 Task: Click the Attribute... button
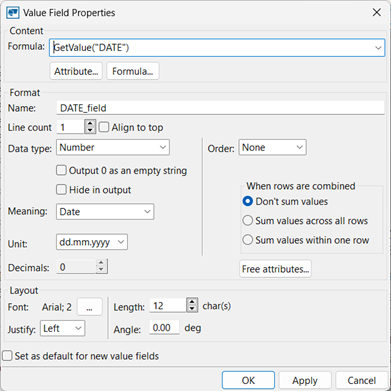76,71
